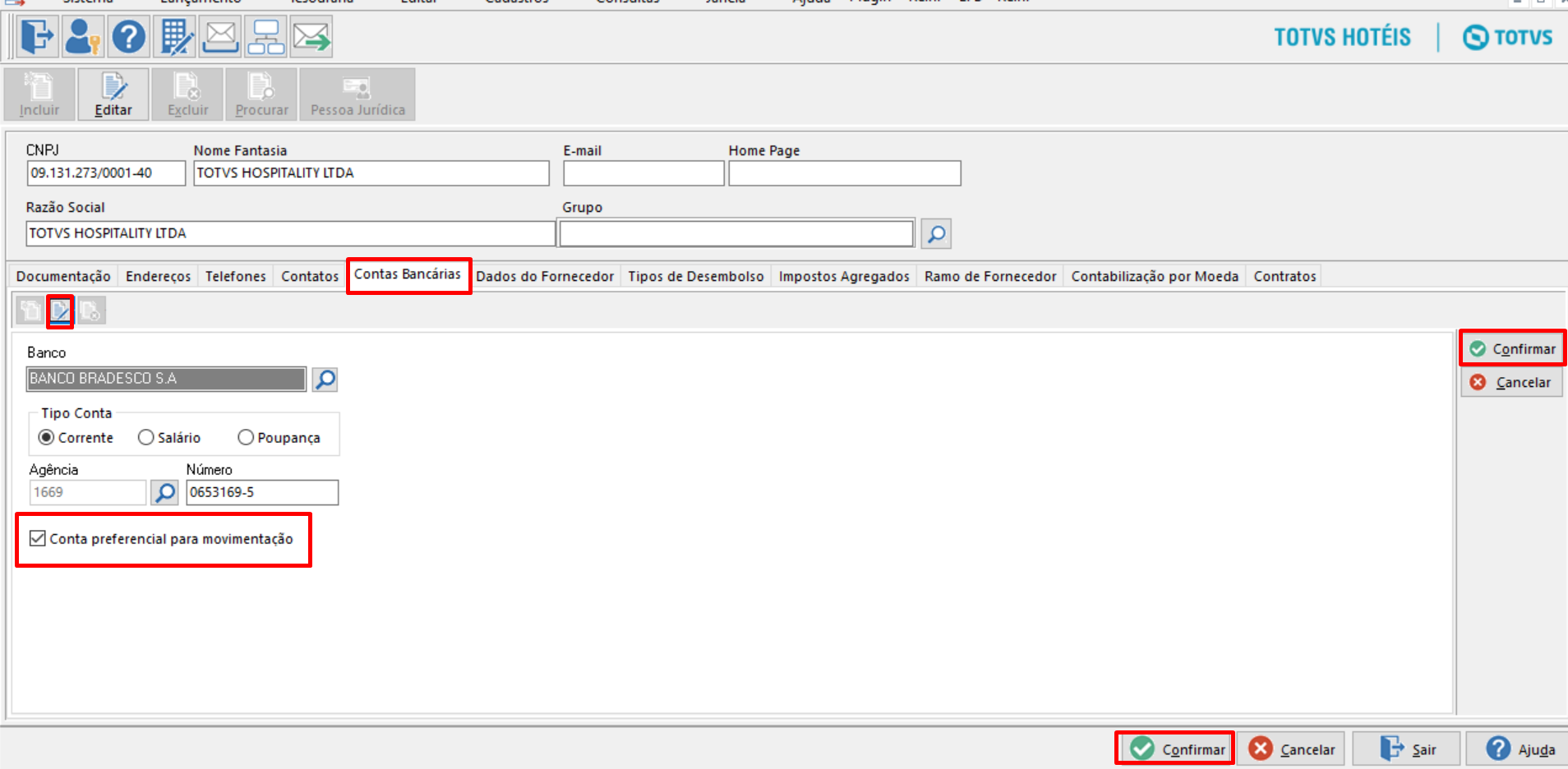The image size is (1568, 769).
Task: Select the Poupança account type
Action: (x=279, y=438)
